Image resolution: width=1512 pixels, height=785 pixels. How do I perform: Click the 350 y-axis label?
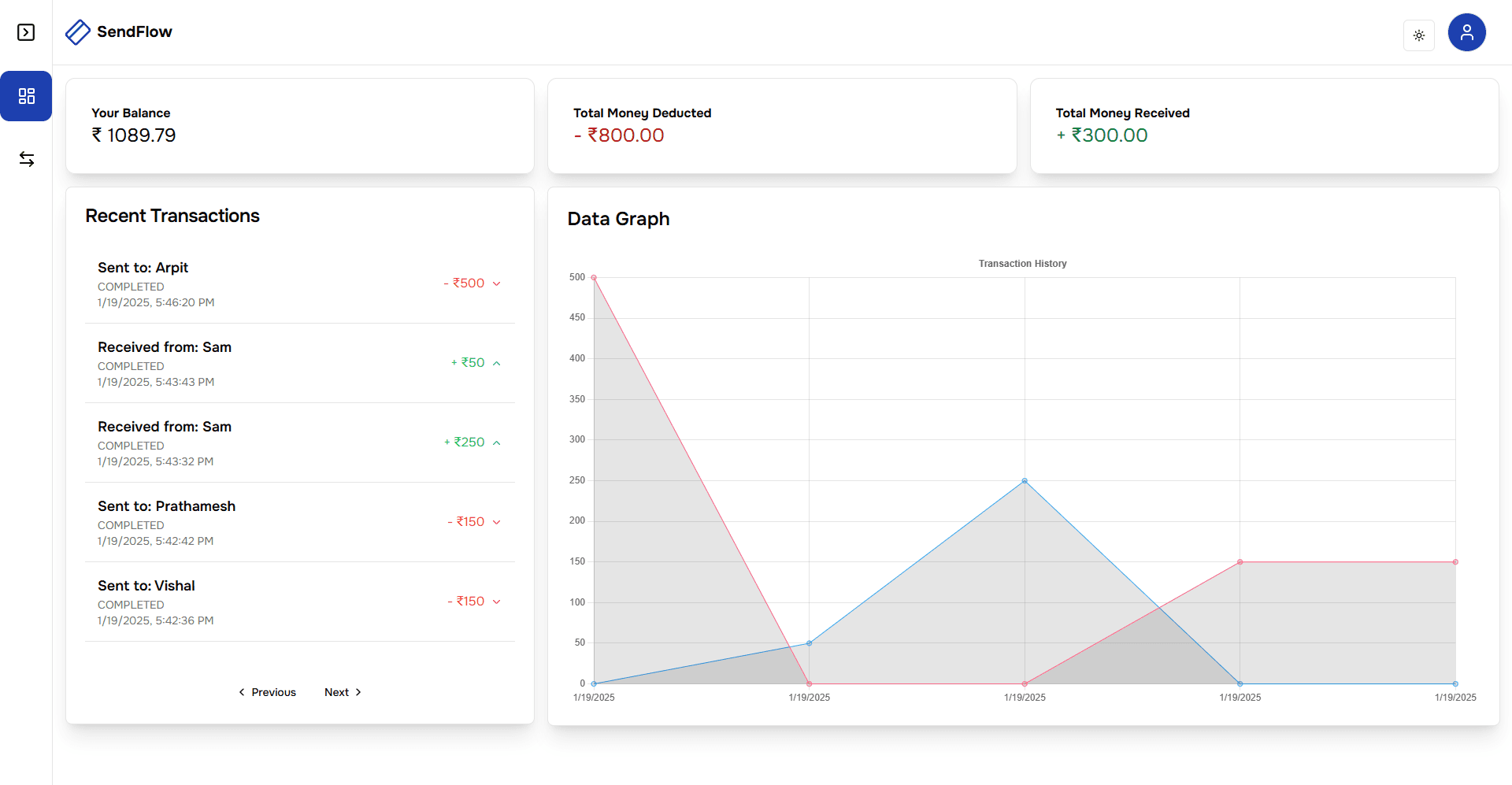[577, 399]
